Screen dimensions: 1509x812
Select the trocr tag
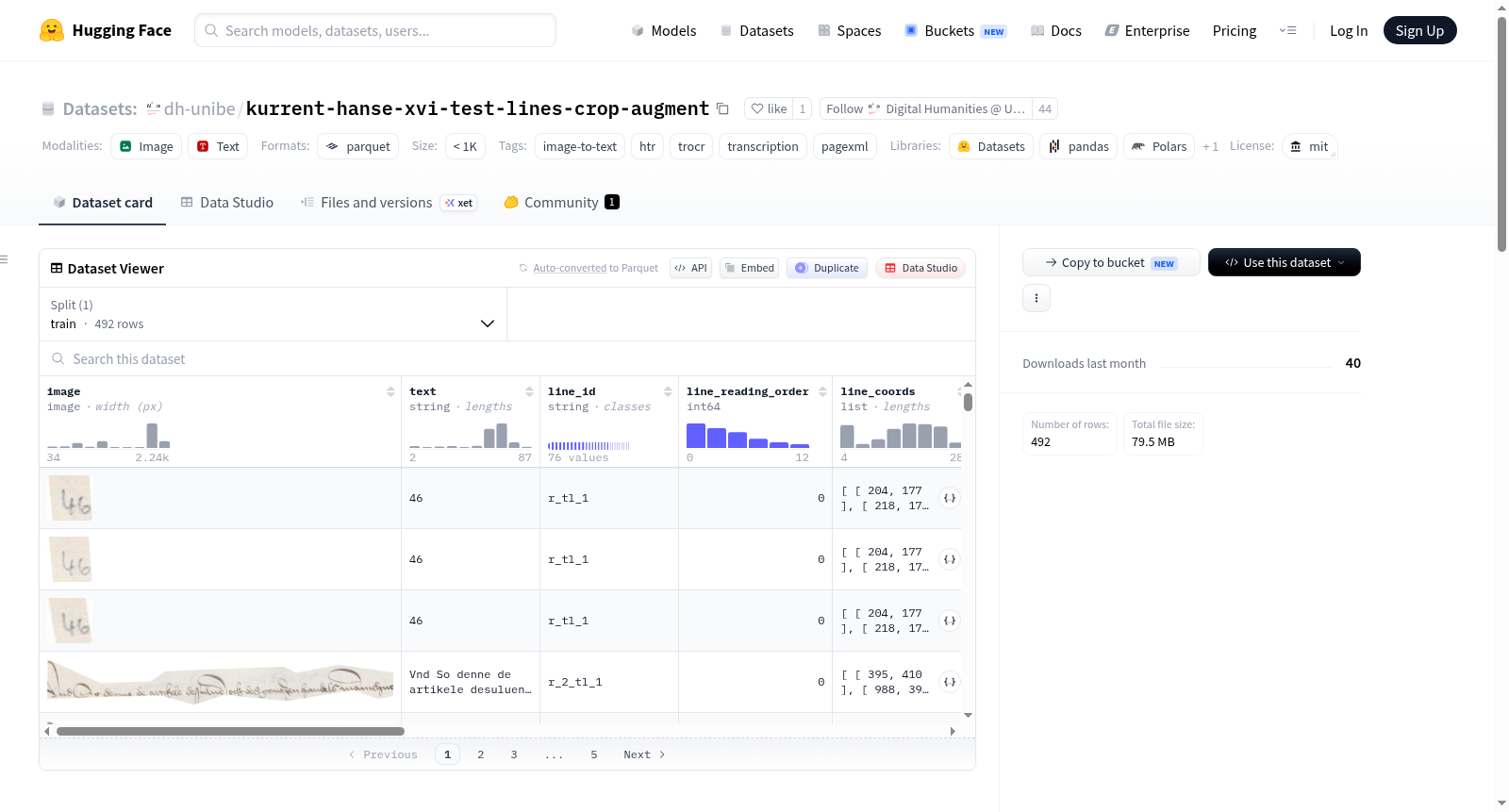point(691,146)
